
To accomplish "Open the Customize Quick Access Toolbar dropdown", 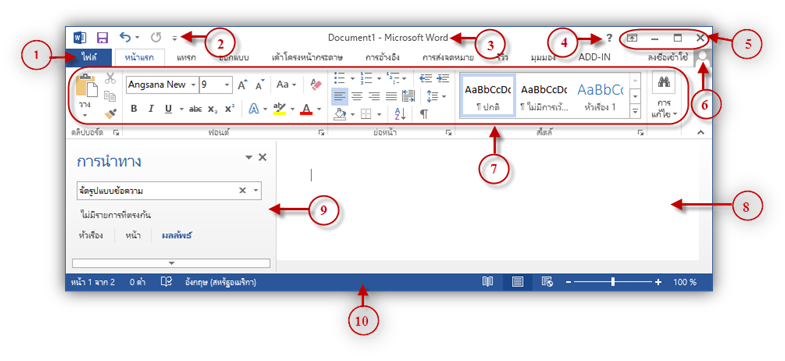I will coord(175,38).
